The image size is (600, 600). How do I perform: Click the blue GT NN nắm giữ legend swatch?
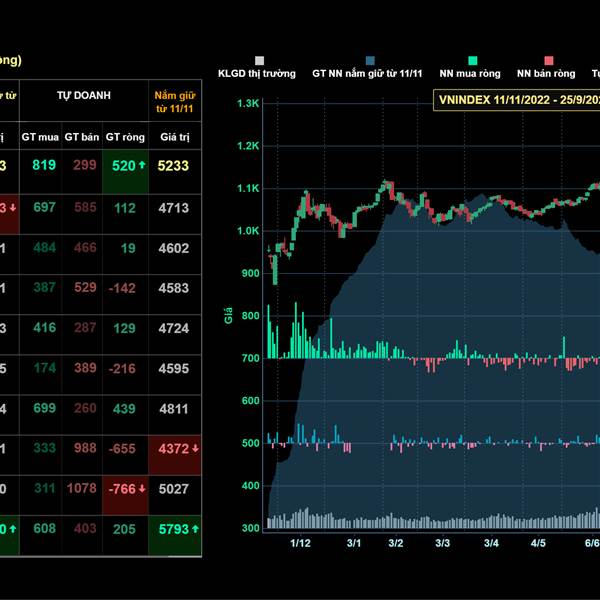(x=370, y=60)
